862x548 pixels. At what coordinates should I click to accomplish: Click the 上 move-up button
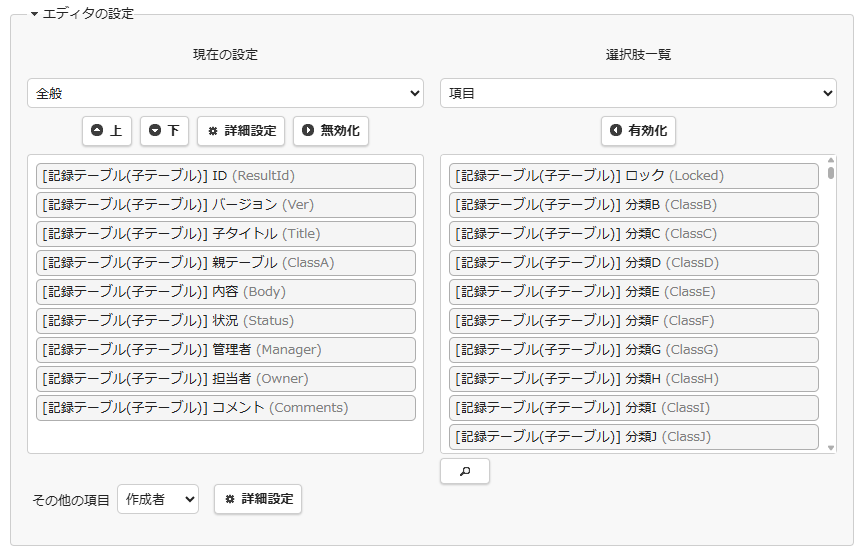point(107,131)
